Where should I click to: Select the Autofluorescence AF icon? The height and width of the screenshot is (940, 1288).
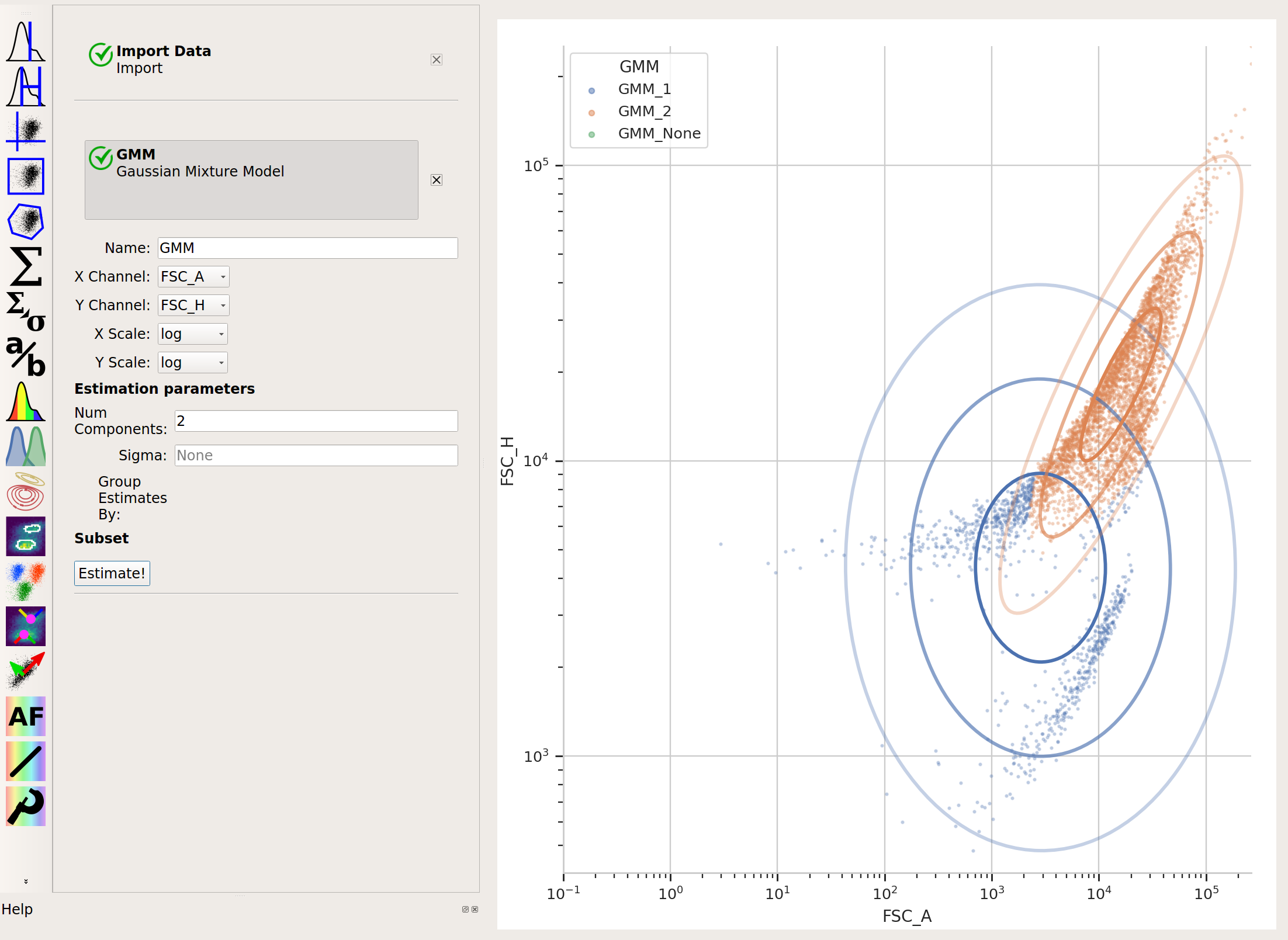26,716
